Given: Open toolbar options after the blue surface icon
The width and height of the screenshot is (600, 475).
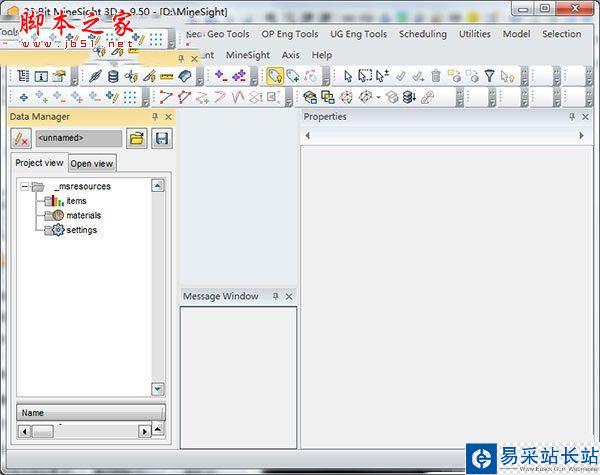Looking at the screenshot, I should [x=200, y=77].
